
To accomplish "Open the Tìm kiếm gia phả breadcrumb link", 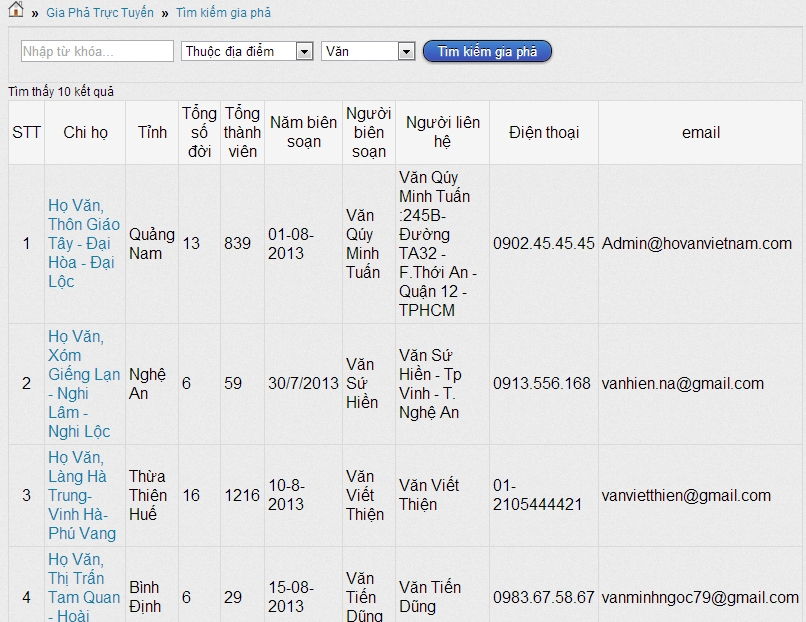I will [223, 13].
